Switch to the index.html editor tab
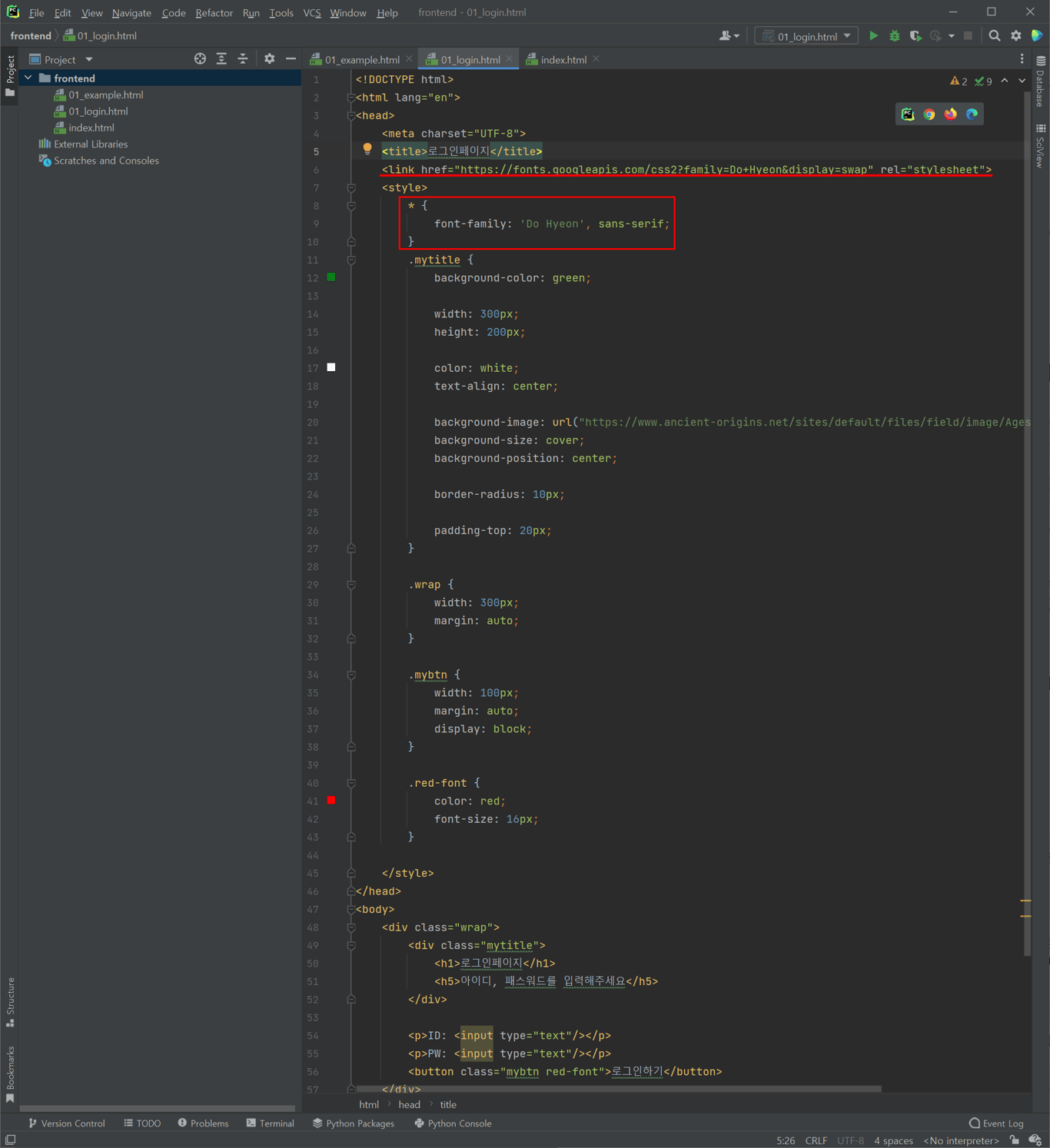The height and width of the screenshot is (1148, 1050). (563, 60)
